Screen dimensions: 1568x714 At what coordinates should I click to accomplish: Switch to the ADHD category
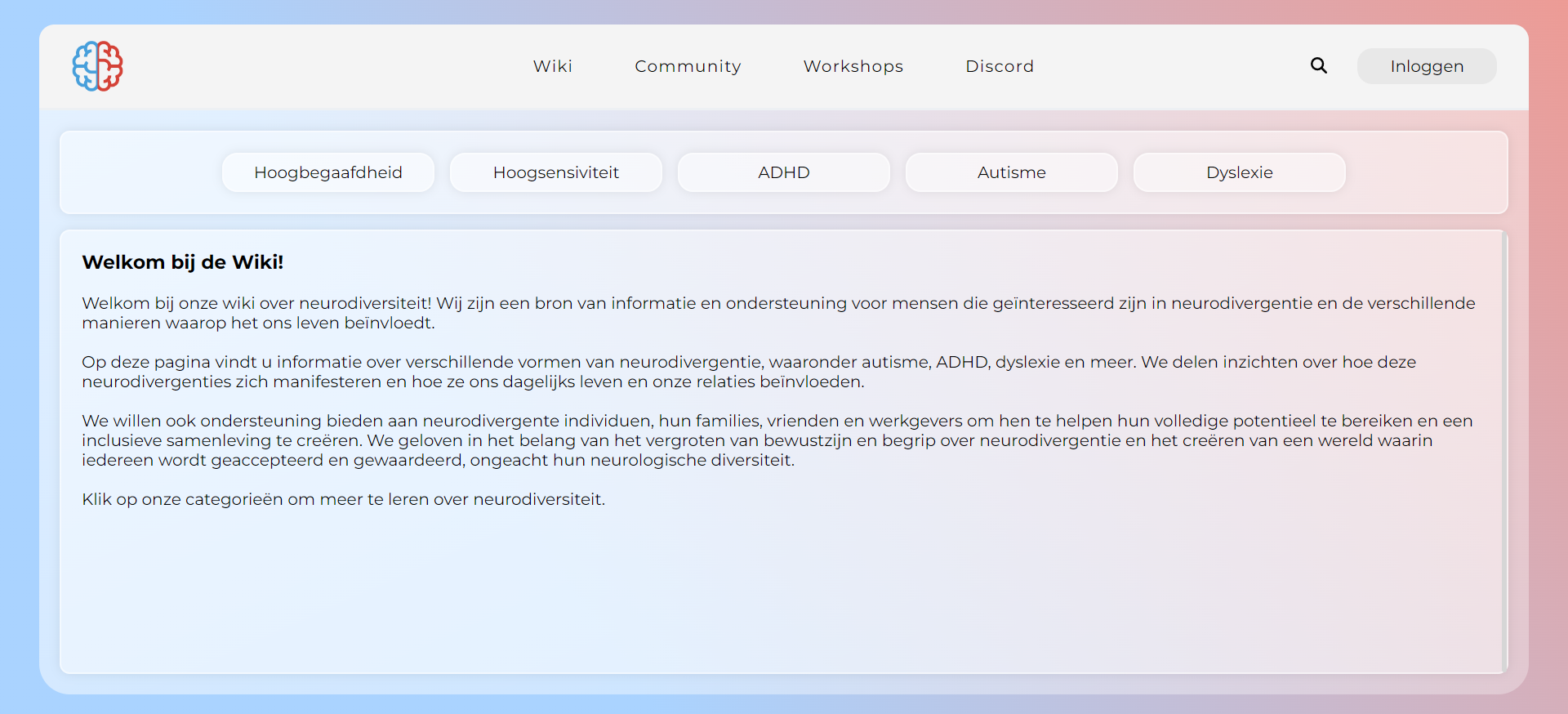(x=784, y=172)
